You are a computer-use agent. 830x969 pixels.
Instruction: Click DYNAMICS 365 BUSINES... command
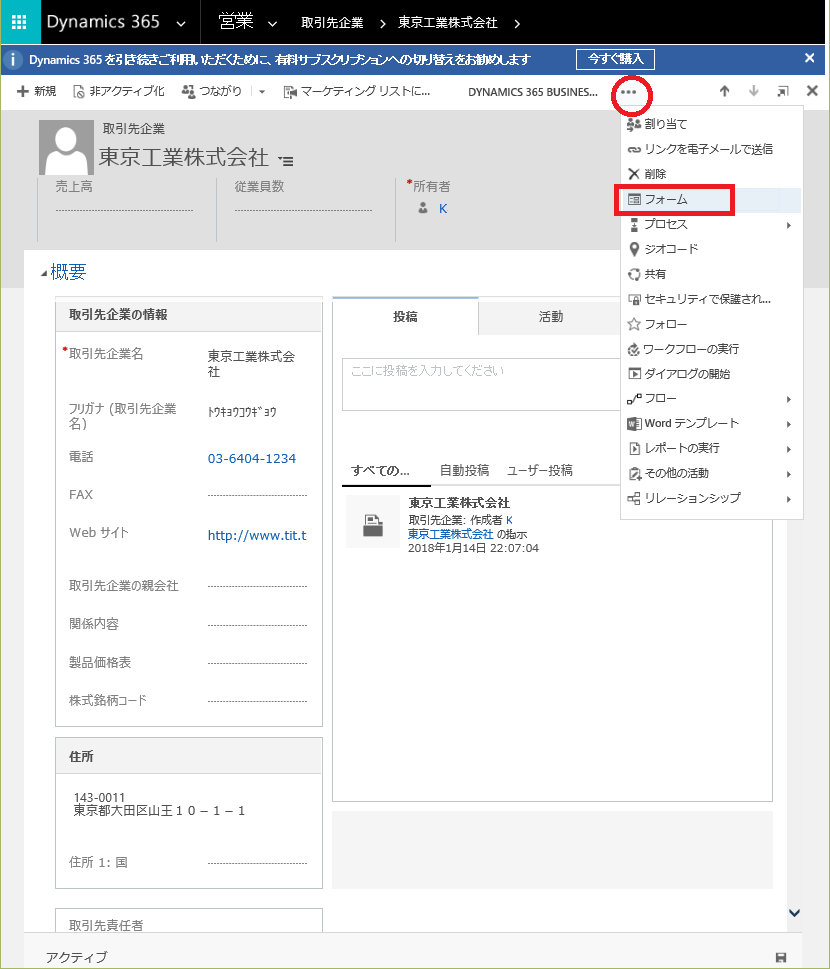(x=533, y=92)
